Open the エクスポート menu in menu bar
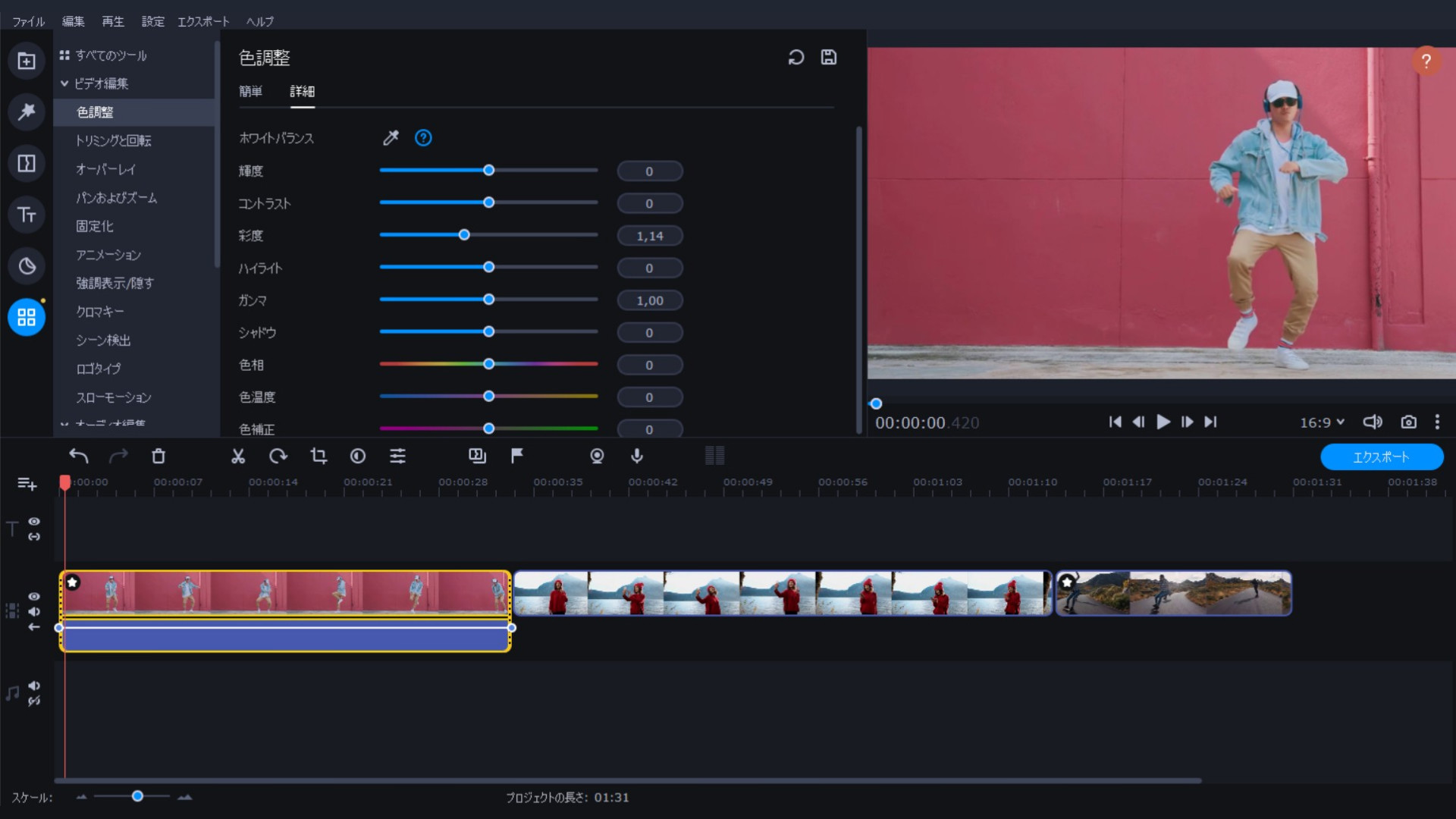Screen dimensions: 1456x819 [x=203, y=21]
